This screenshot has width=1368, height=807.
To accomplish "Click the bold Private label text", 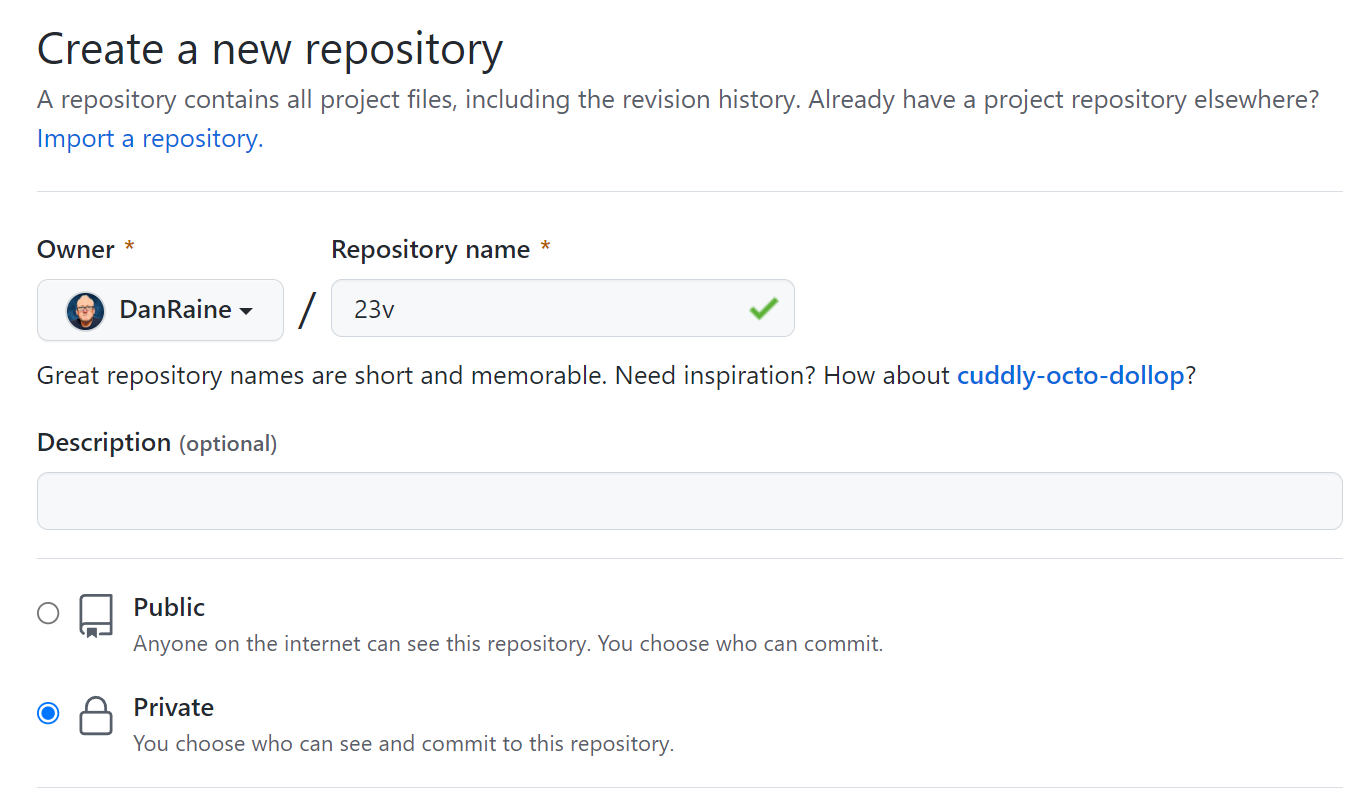I will 174,707.
